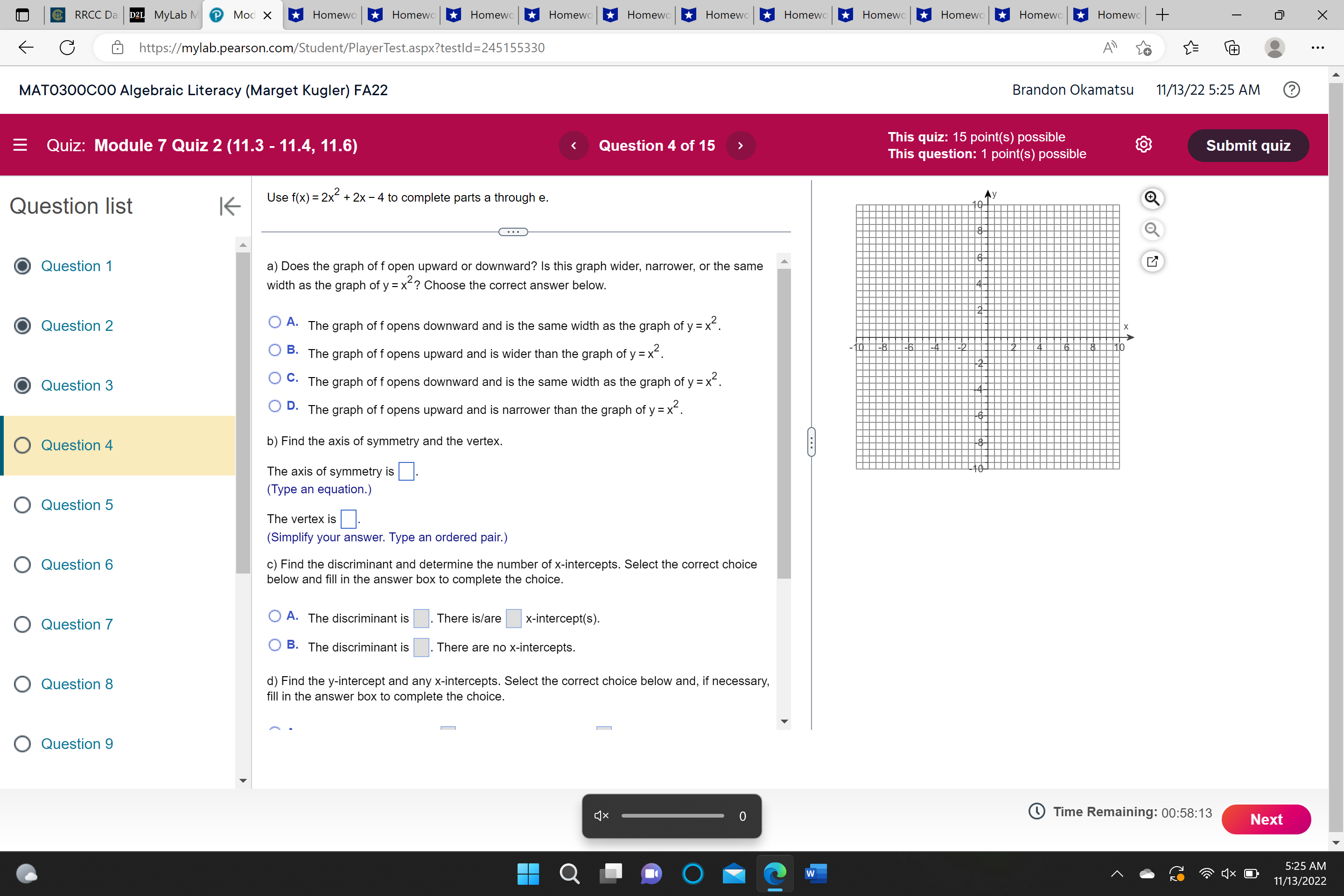Go back using the previous question chevron
The width and height of the screenshot is (1344, 896).
573,145
